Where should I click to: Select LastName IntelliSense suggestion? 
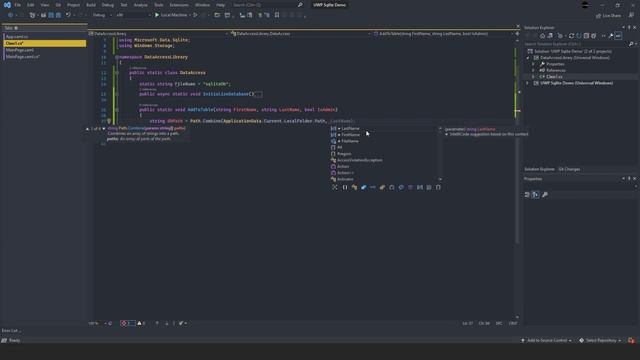tap(384, 129)
